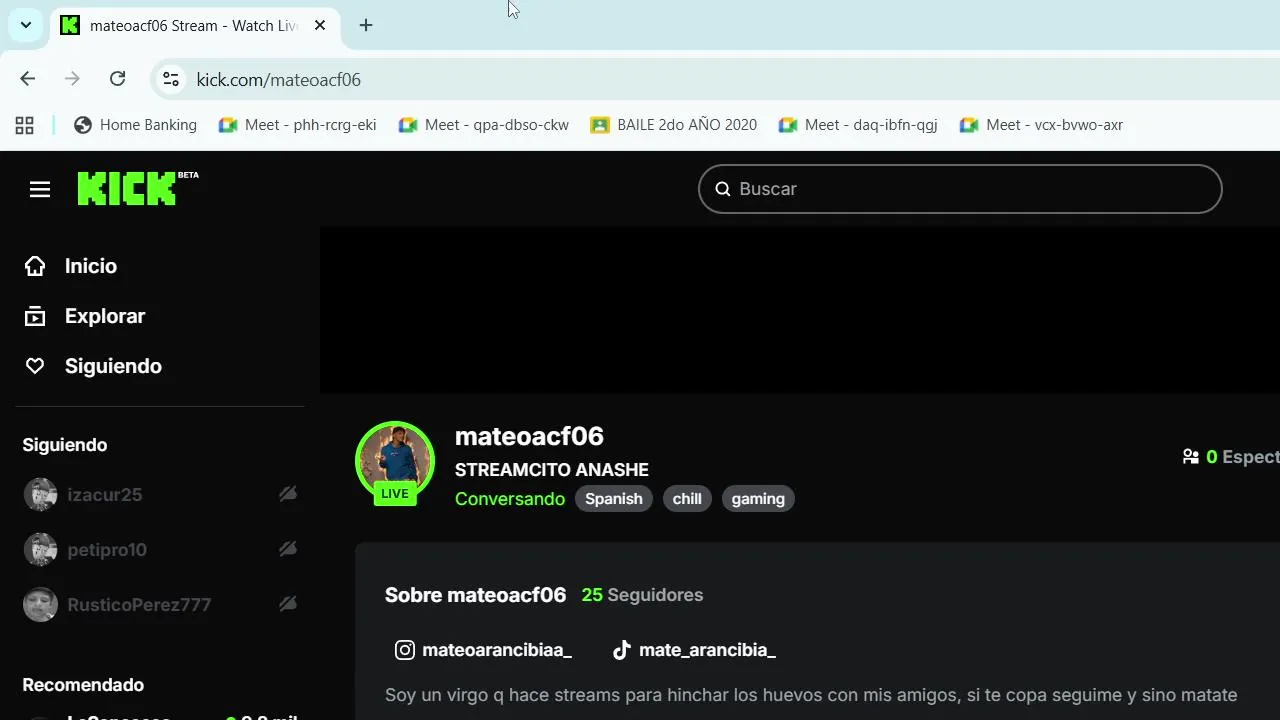Open the petipro10 channel name
Screen dimensions: 1280x720
click(x=107, y=549)
